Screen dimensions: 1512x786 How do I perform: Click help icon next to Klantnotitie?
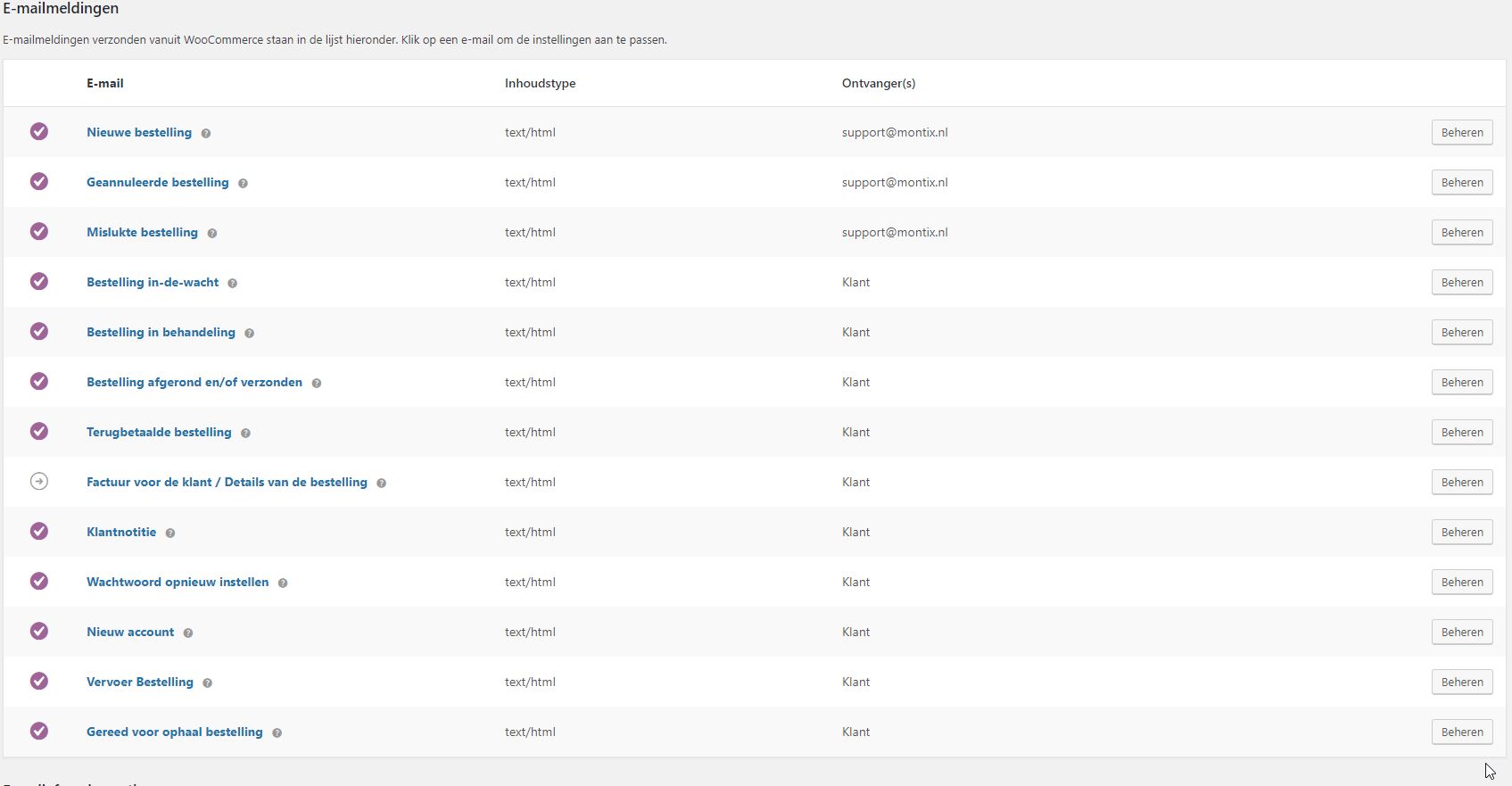pyautogui.click(x=170, y=533)
